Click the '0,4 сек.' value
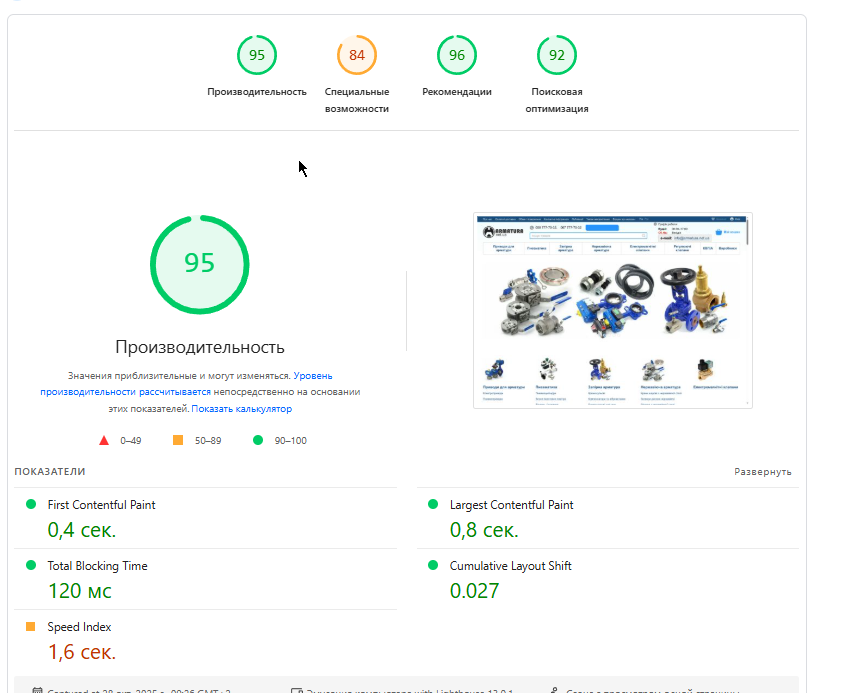 [82, 530]
